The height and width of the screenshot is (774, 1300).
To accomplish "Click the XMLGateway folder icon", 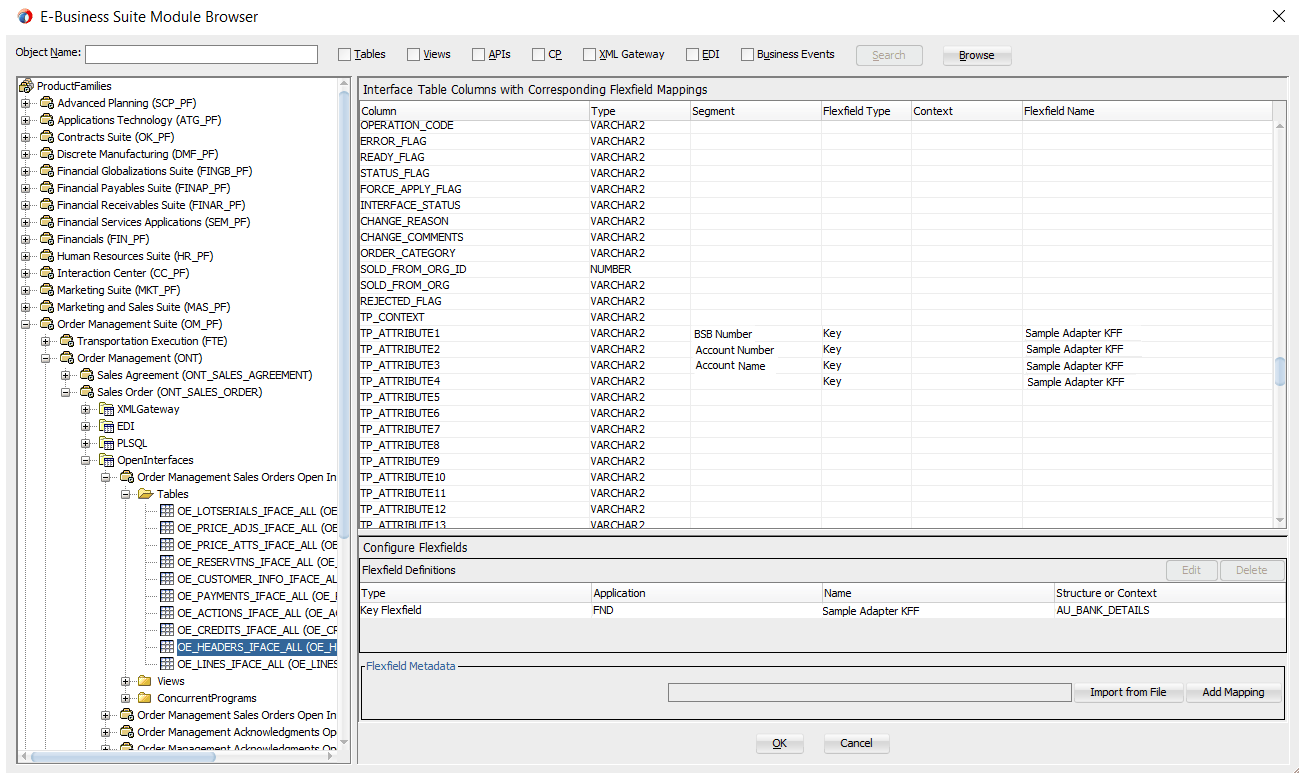I will point(106,409).
